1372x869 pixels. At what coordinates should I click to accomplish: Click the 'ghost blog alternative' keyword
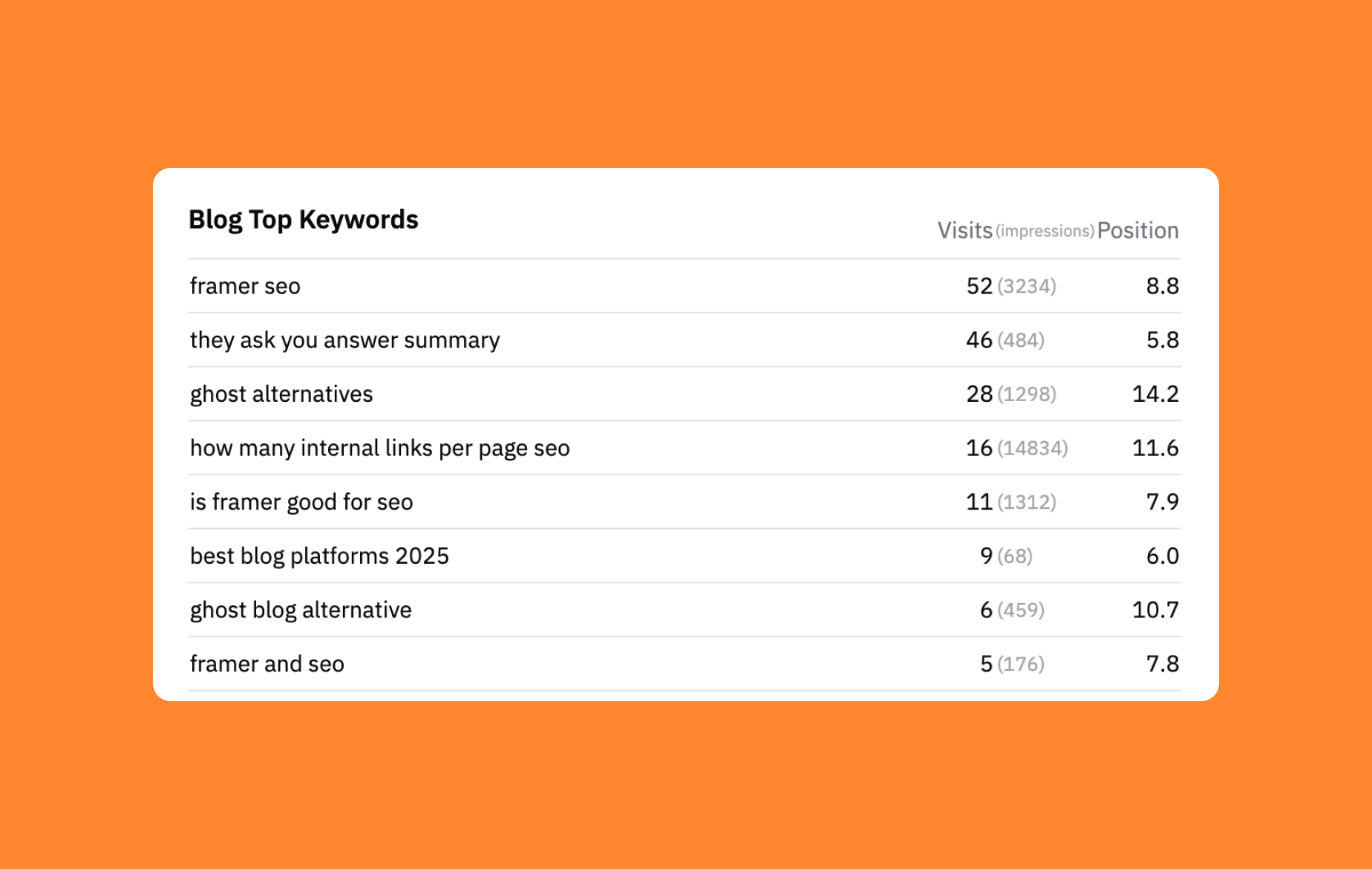tap(301, 610)
